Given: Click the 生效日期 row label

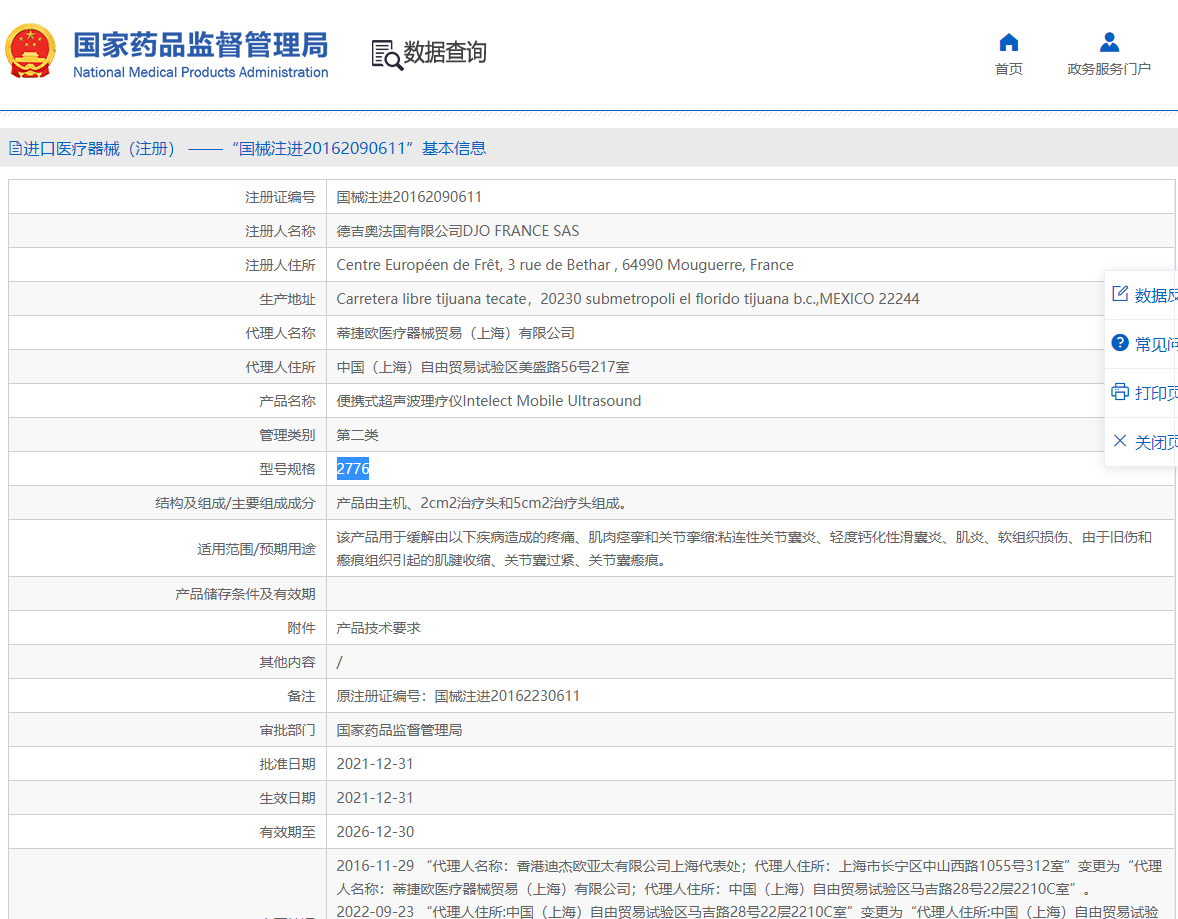Looking at the screenshot, I should click(x=287, y=798).
